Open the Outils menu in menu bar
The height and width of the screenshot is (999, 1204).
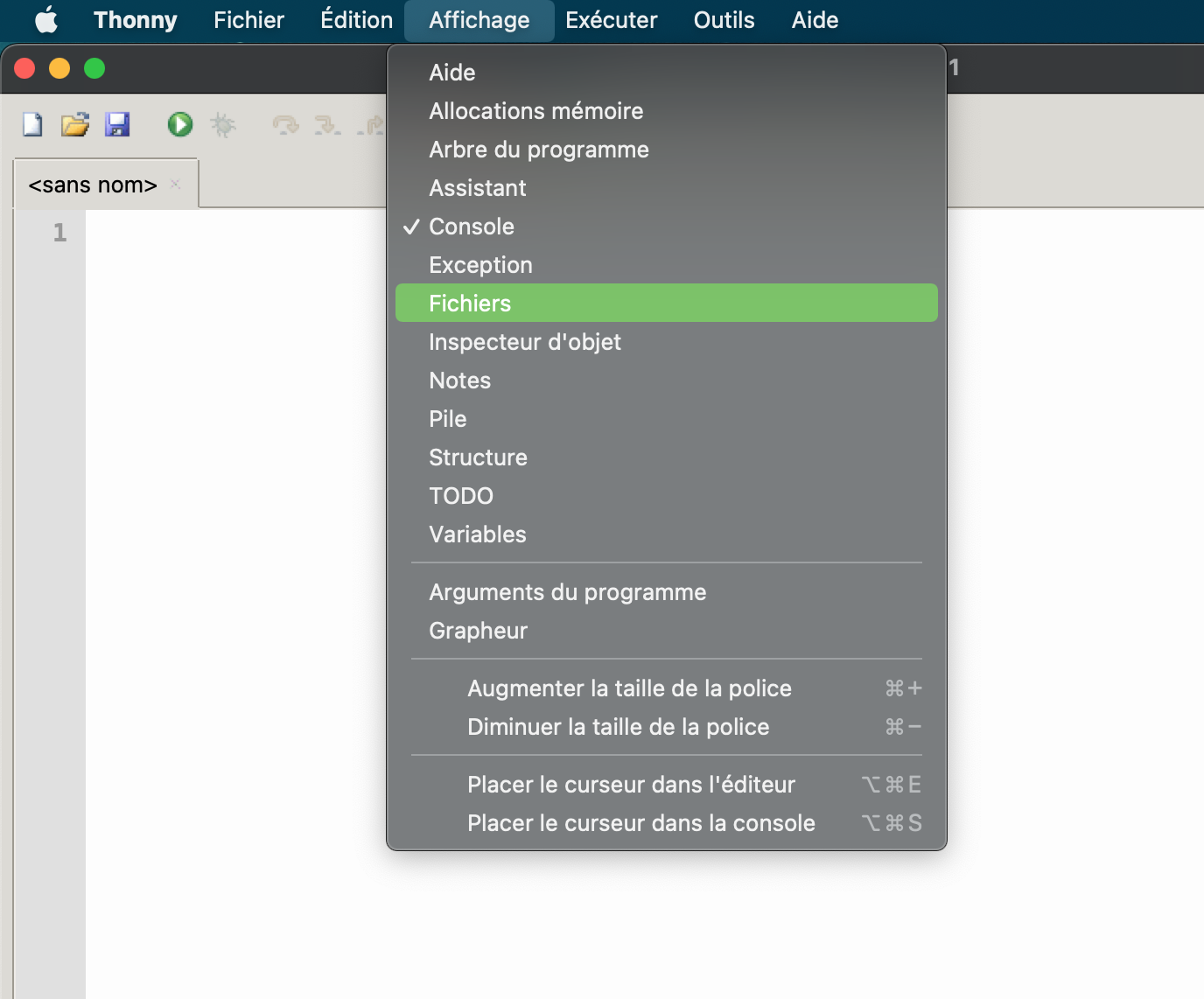(x=724, y=20)
